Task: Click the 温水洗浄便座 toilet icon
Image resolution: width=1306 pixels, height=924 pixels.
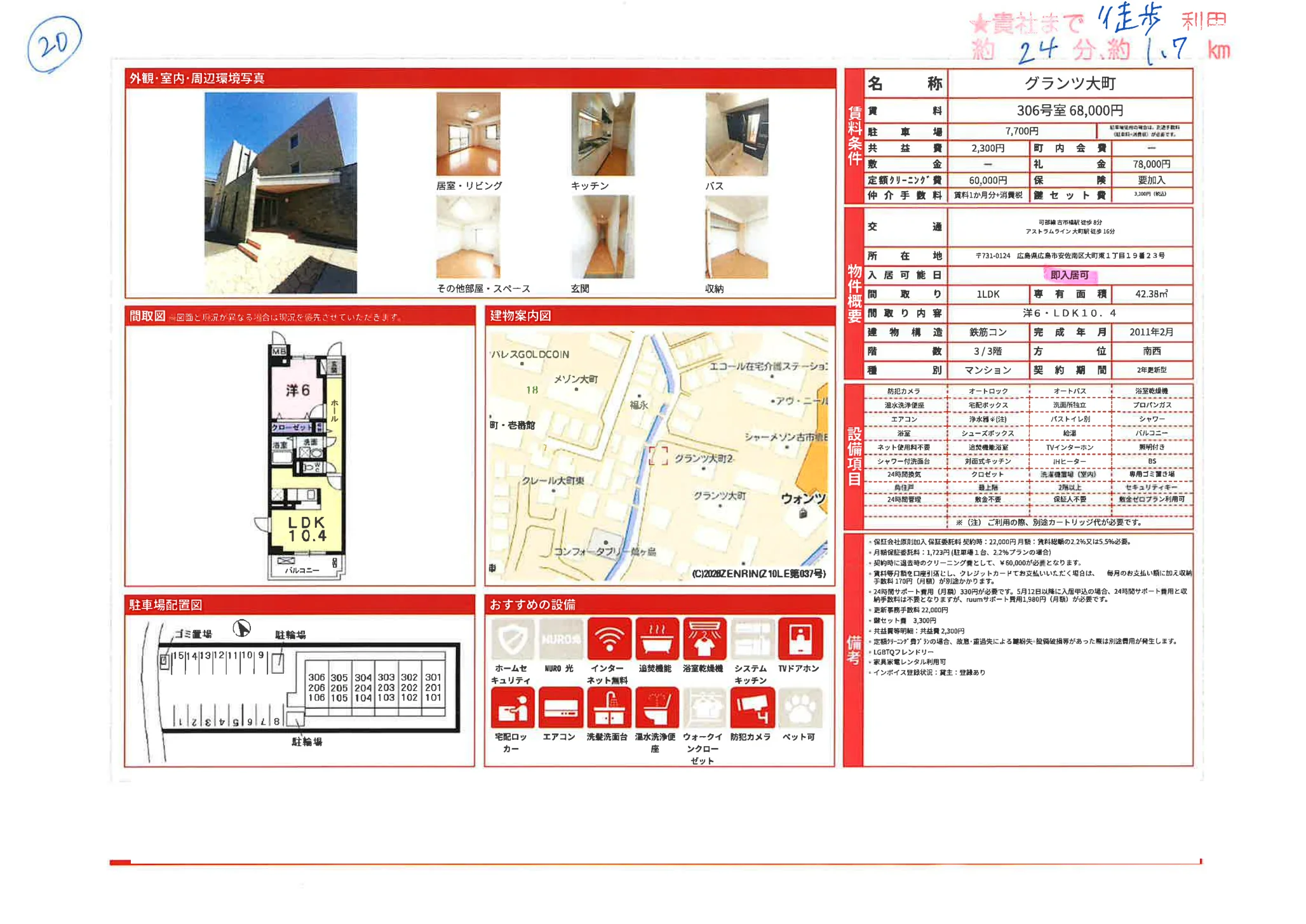Action: [656, 708]
